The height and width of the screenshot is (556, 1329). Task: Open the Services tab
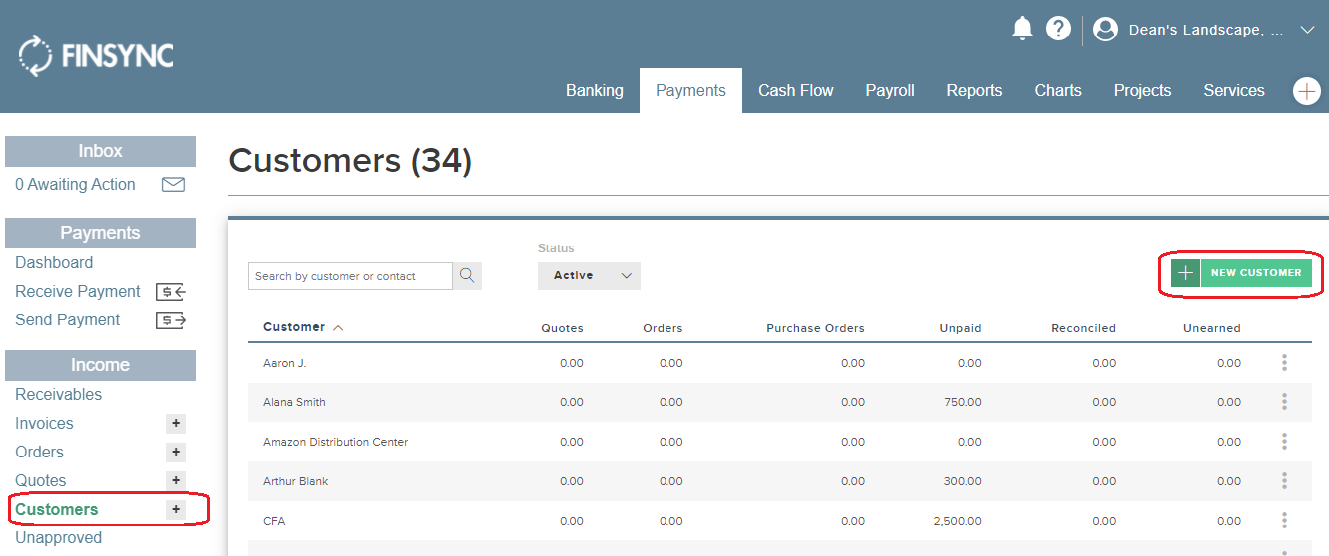[x=1234, y=91]
